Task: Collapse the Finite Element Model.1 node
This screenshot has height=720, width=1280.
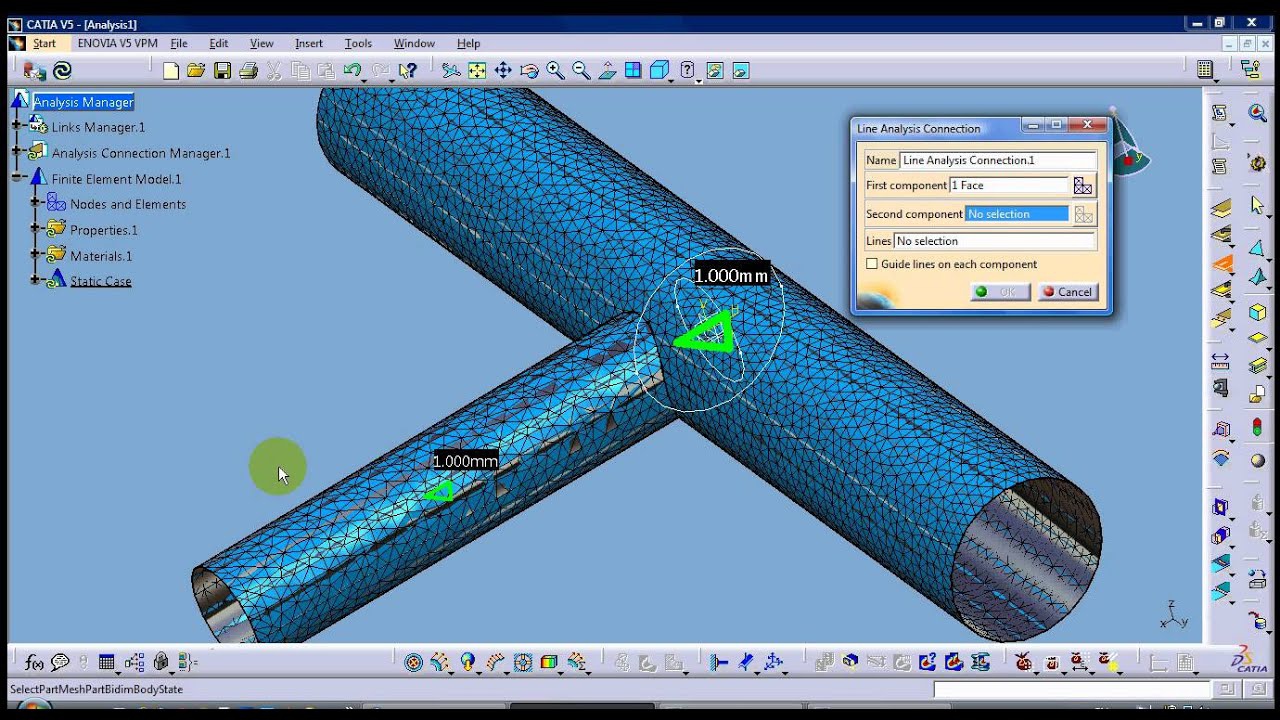Action: coord(17,178)
